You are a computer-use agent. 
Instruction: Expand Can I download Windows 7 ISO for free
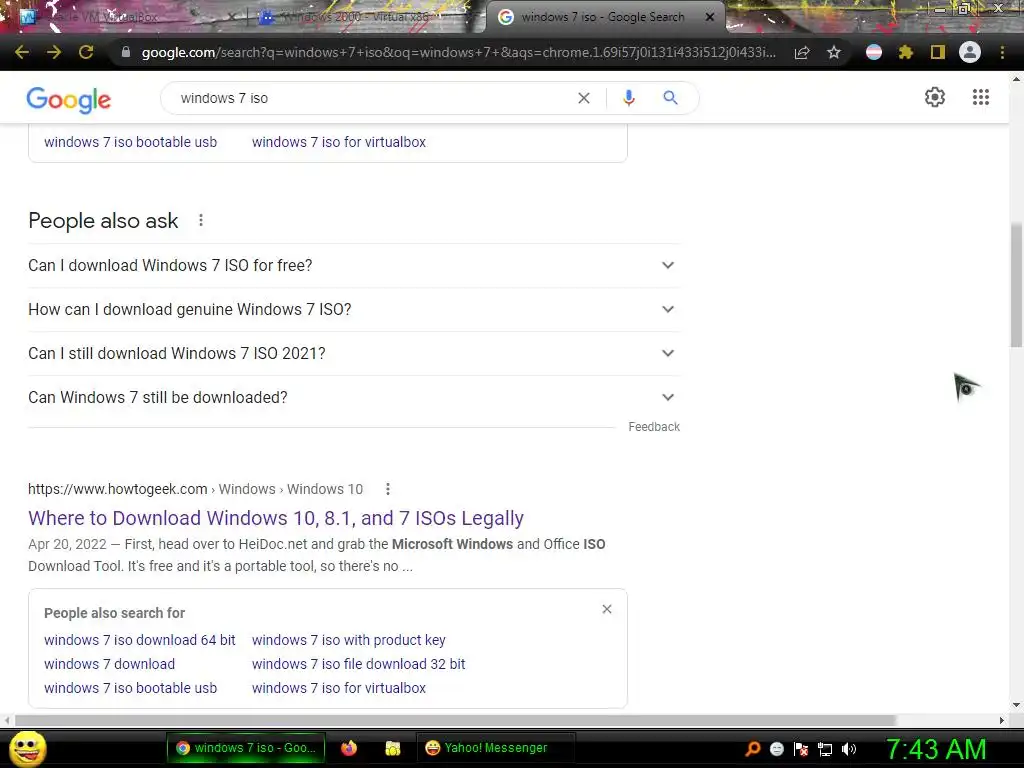pyautogui.click(x=353, y=266)
